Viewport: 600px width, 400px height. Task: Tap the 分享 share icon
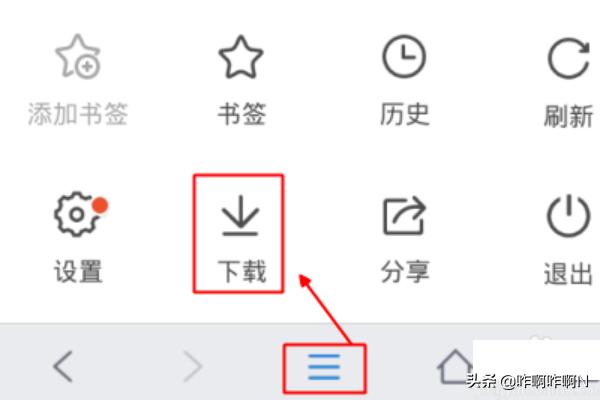tap(404, 216)
